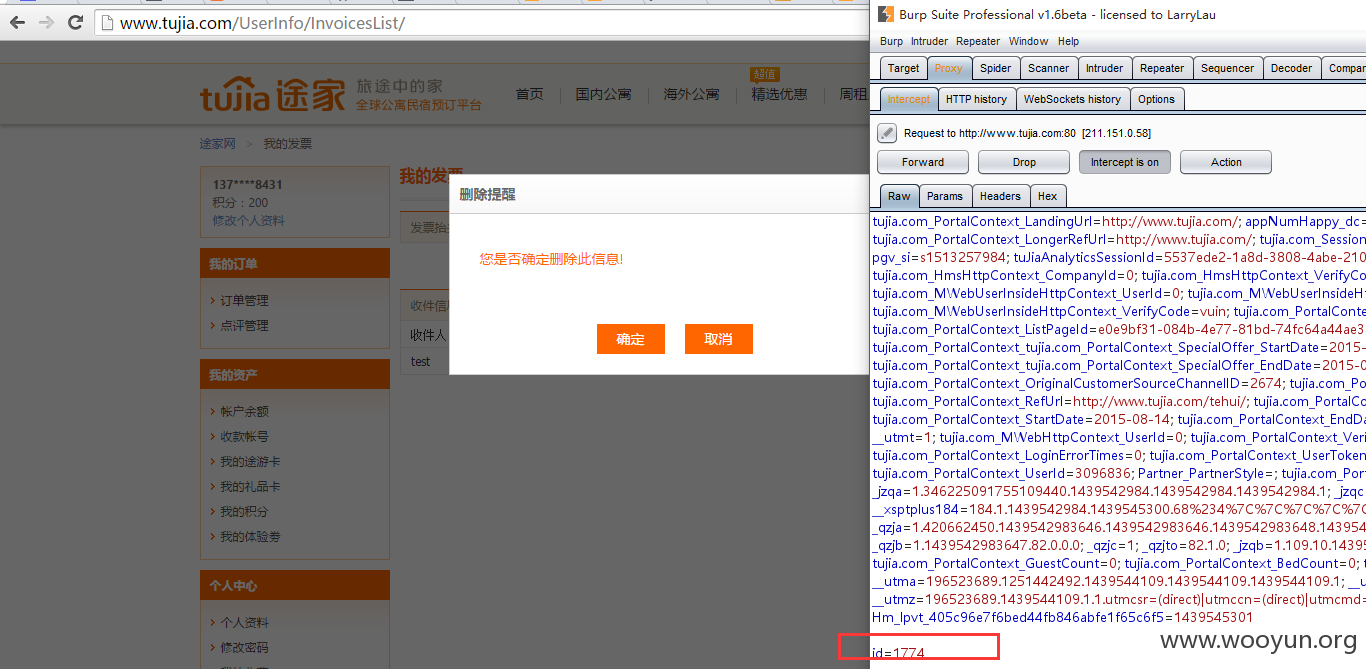The height and width of the screenshot is (669, 1366).
Task: Open 修改密码 in sidebar
Action: pos(244,647)
